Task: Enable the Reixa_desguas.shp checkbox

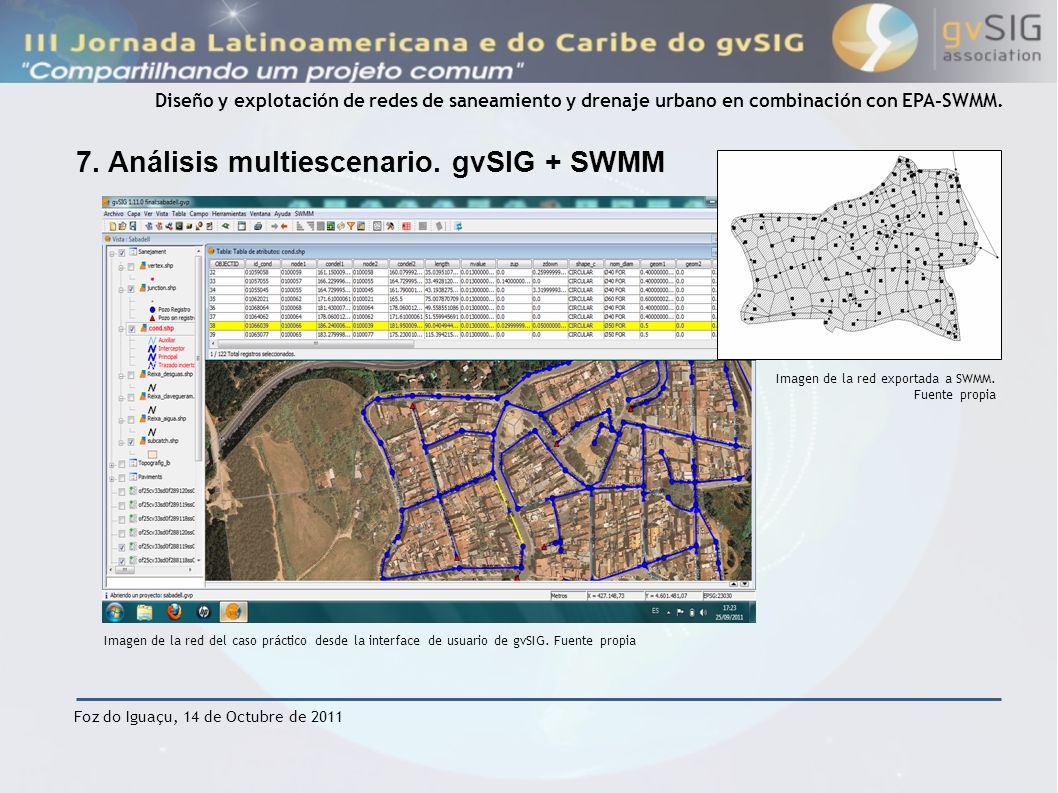Action: pos(131,375)
